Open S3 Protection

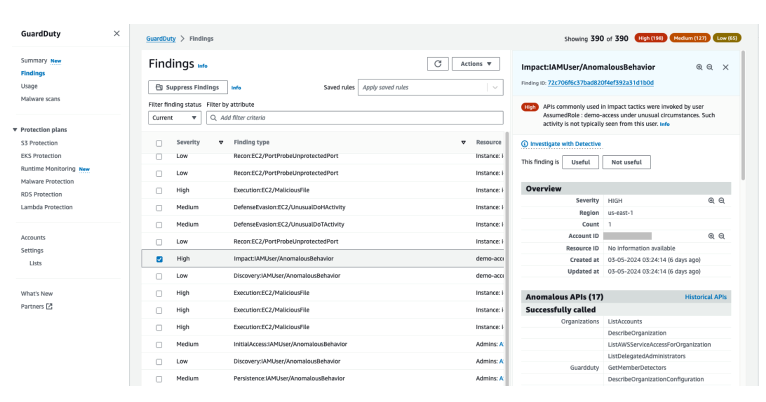click(39, 143)
